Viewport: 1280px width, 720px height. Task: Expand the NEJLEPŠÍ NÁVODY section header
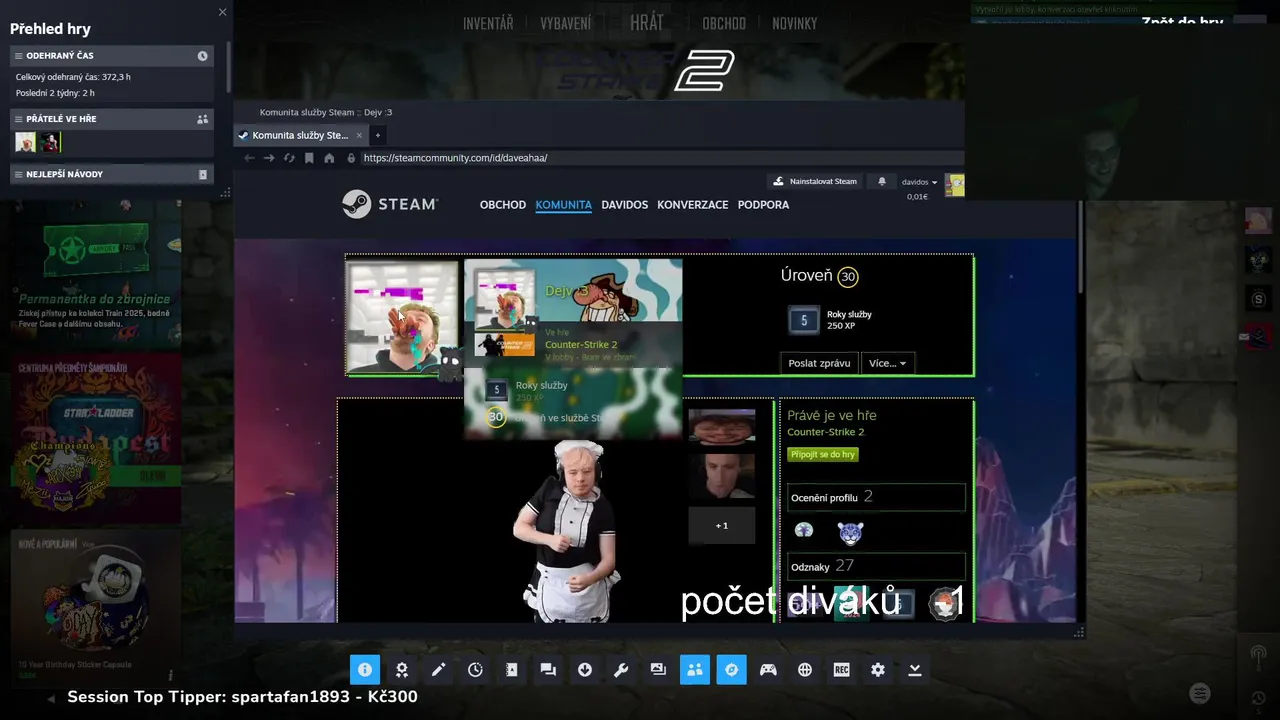[x=112, y=174]
